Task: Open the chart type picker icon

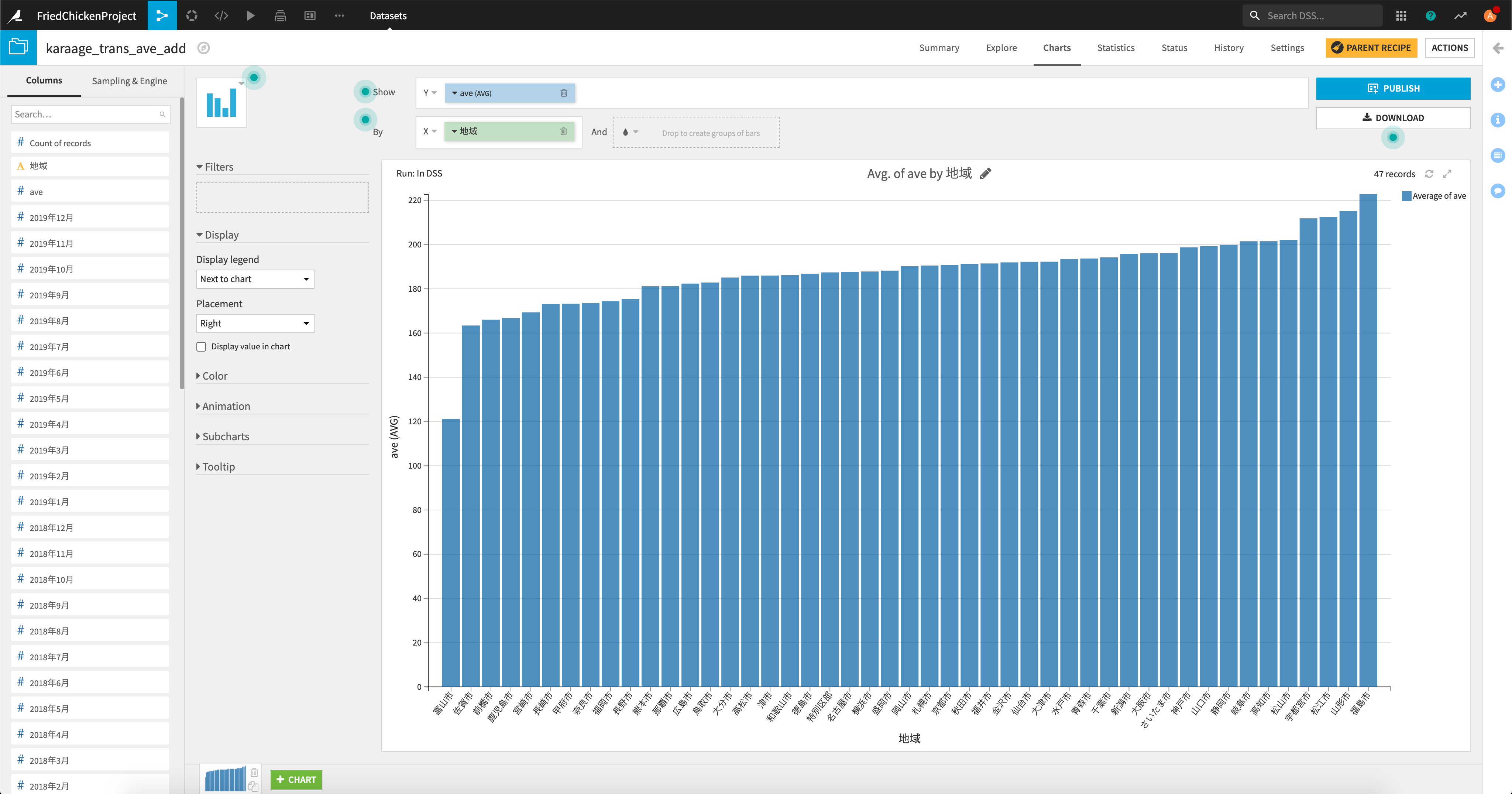Action: pos(221,103)
